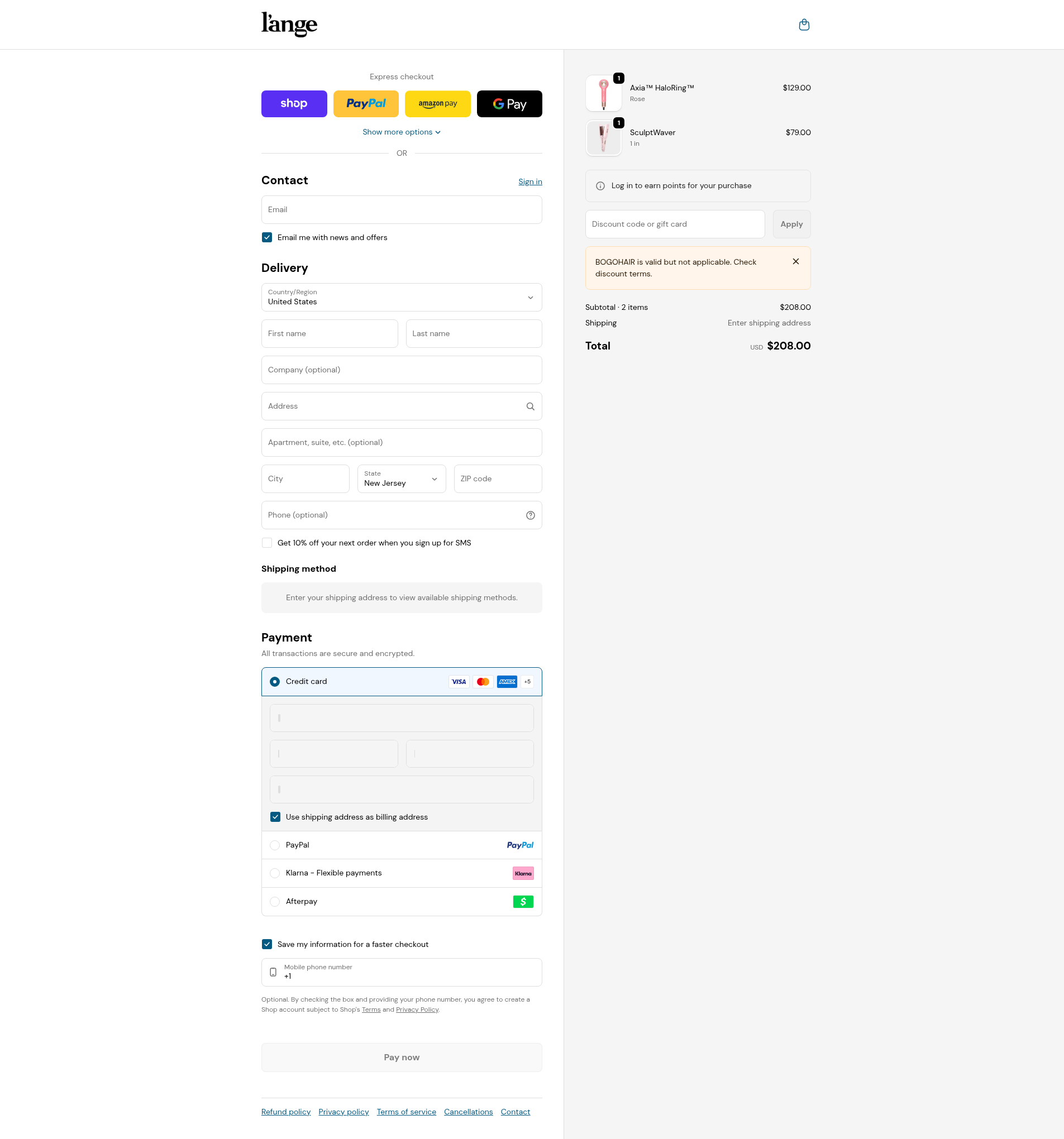Screen dimensions: 1064x1139
Task: Open the Country/Region dropdown
Action: coord(401,298)
